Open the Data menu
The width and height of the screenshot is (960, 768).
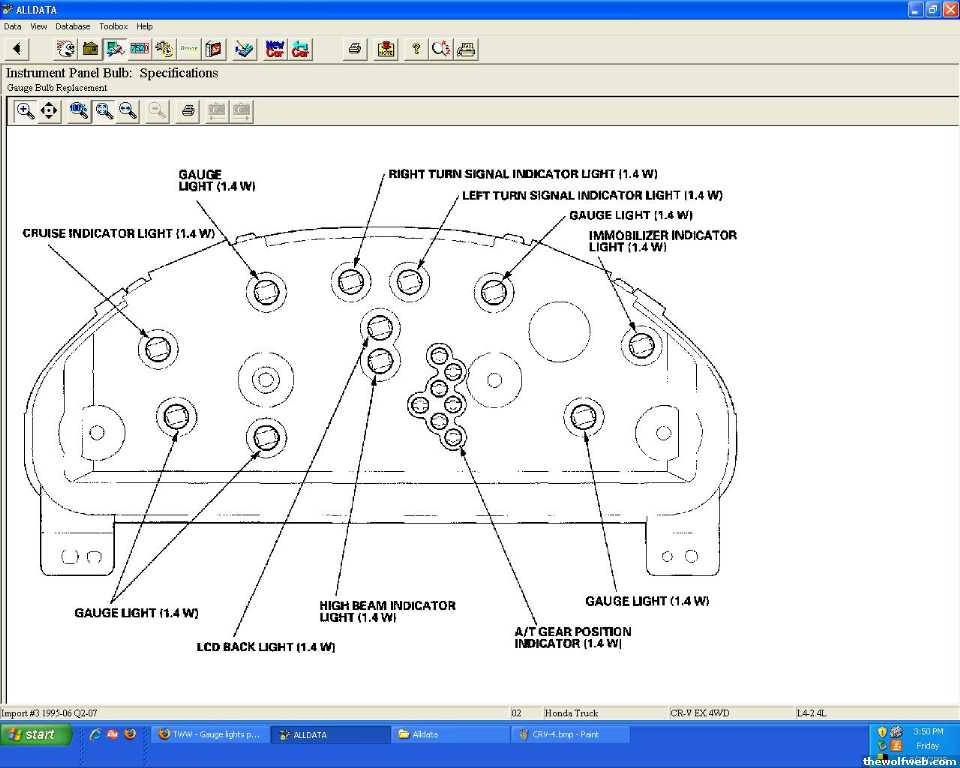click(x=12, y=26)
